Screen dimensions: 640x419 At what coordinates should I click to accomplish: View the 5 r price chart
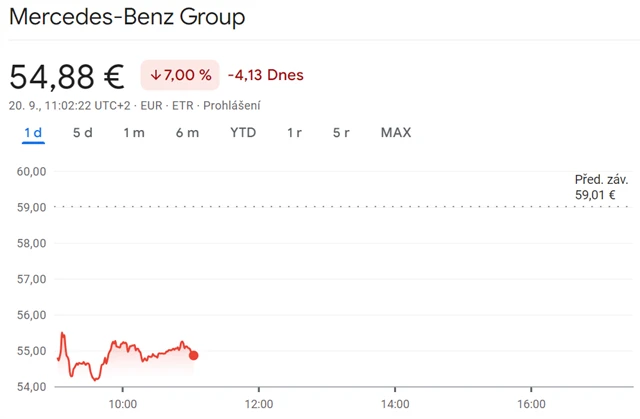point(341,133)
